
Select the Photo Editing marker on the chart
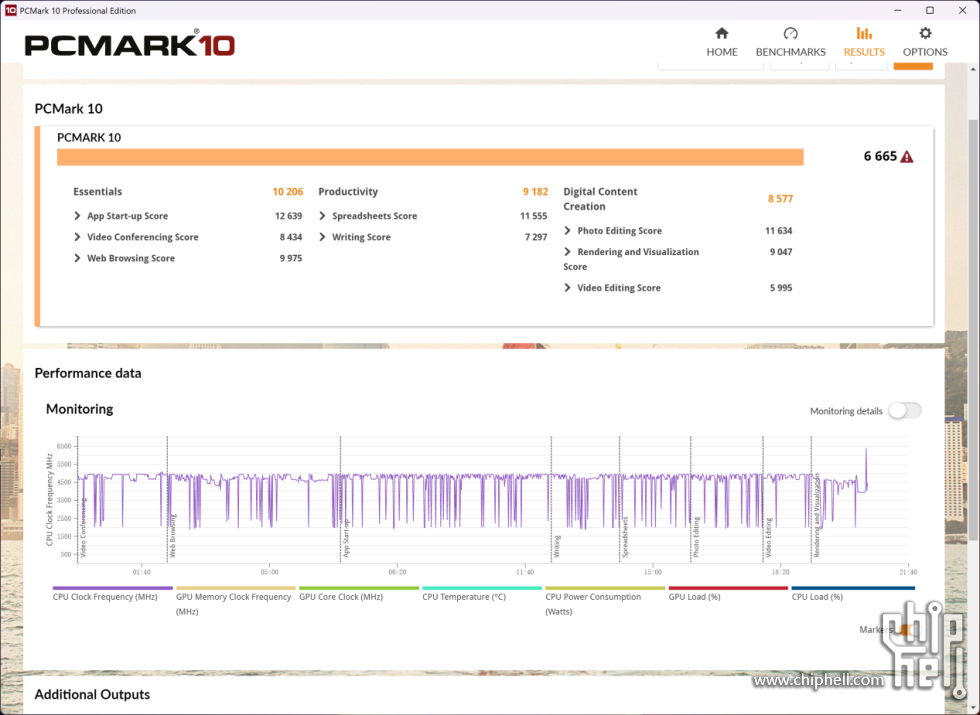696,537
